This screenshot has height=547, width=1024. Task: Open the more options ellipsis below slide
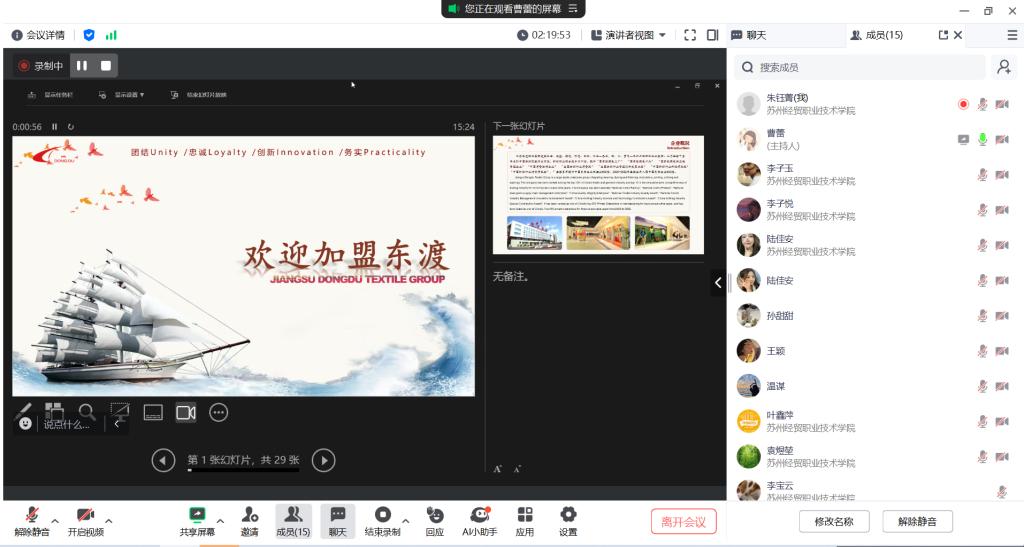point(219,413)
